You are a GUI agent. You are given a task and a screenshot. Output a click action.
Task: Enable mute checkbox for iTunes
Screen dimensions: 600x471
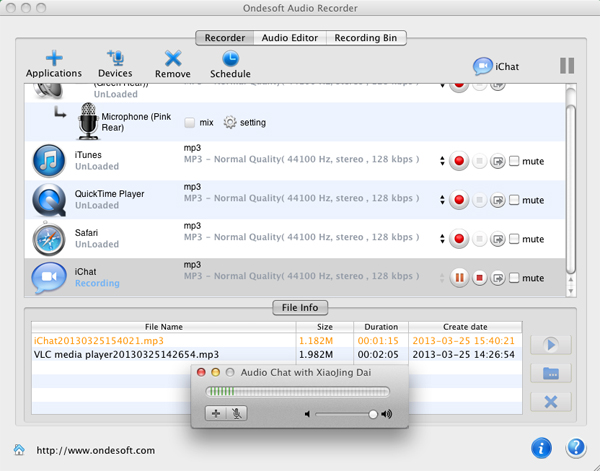pos(514,161)
